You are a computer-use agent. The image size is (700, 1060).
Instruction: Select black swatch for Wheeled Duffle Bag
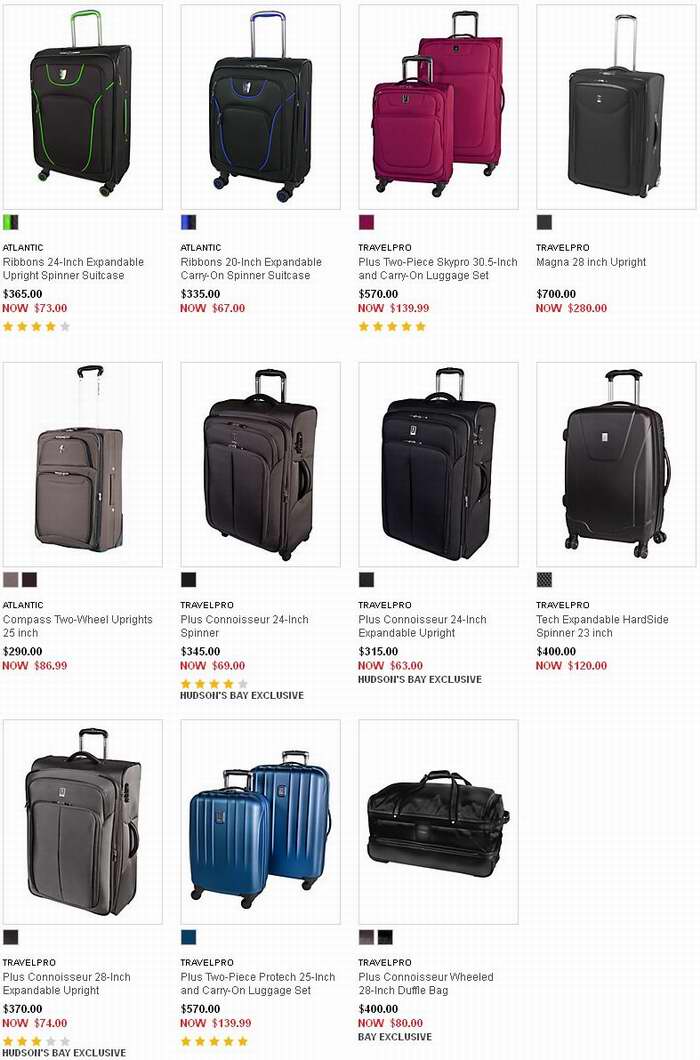point(386,938)
